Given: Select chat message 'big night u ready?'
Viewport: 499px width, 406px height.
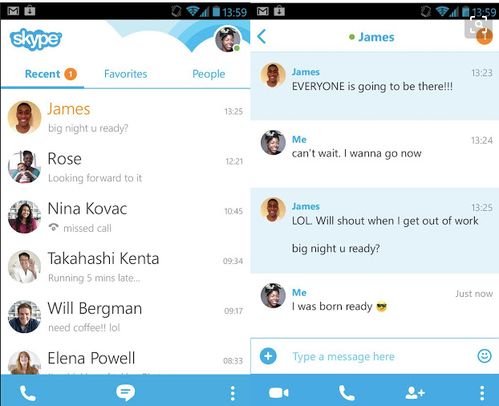Looking at the screenshot, I should 336,249.
